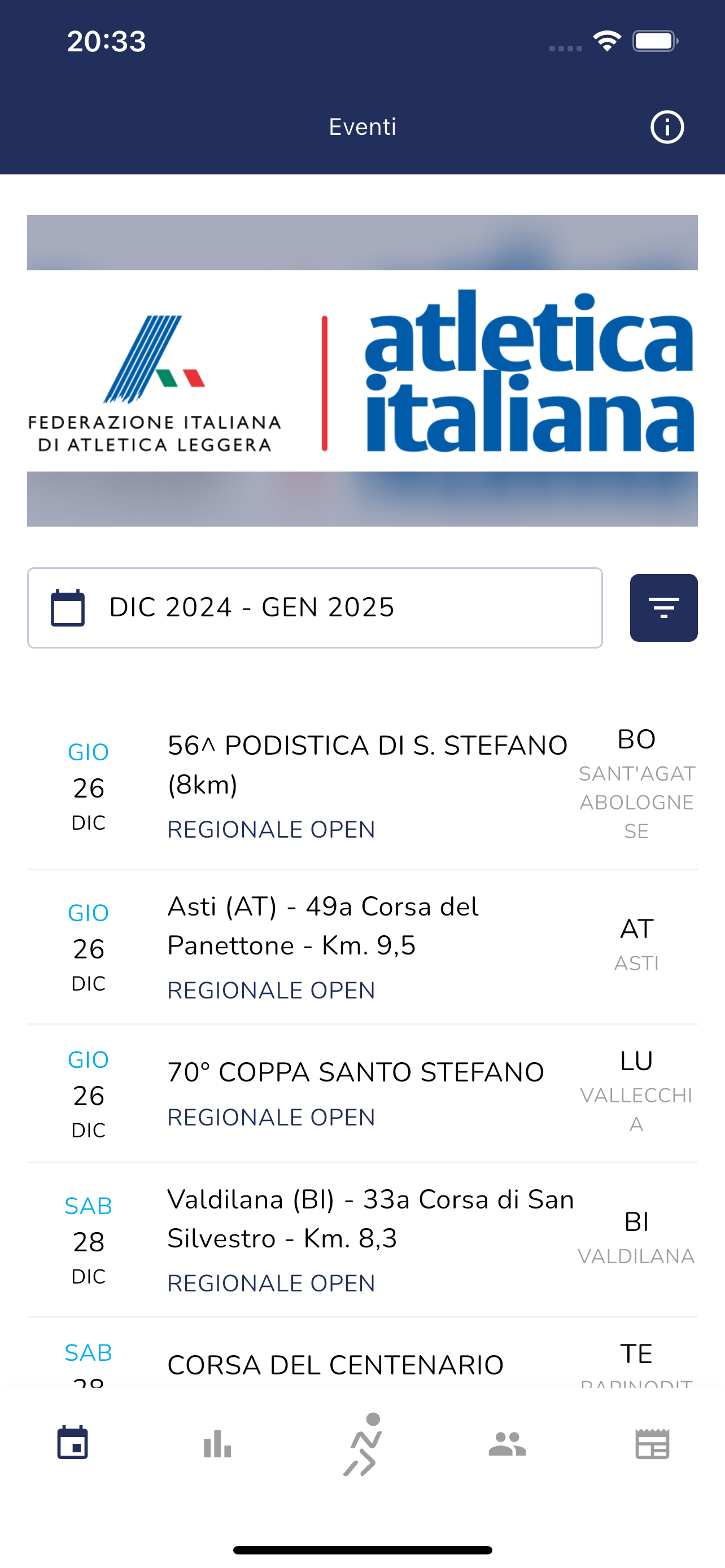Open the news tab icon
725x1568 pixels.
pos(652,1444)
